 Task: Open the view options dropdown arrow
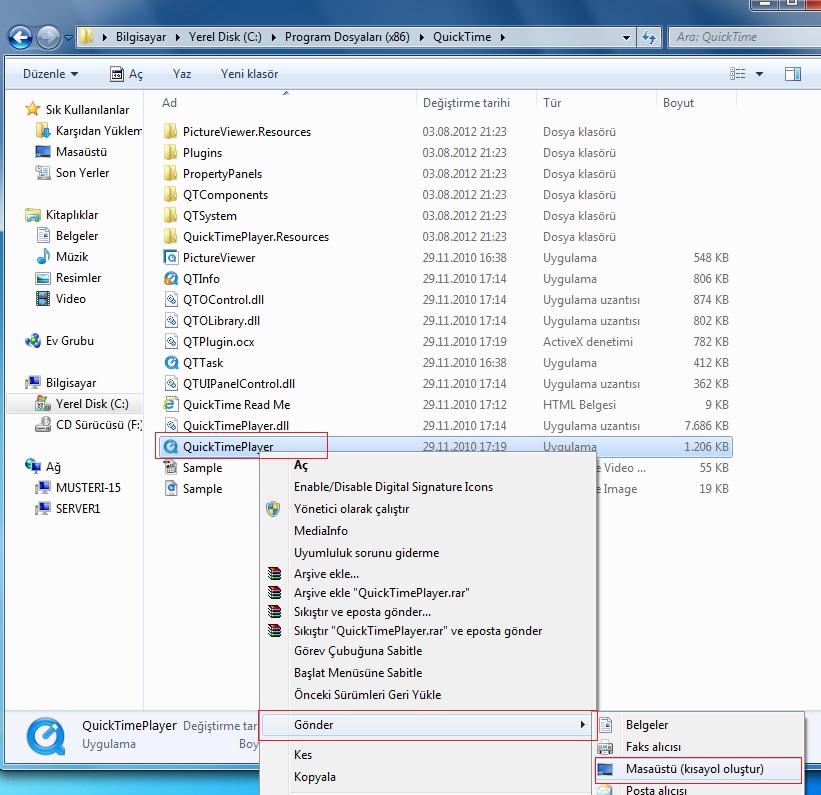pyautogui.click(x=759, y=74)
